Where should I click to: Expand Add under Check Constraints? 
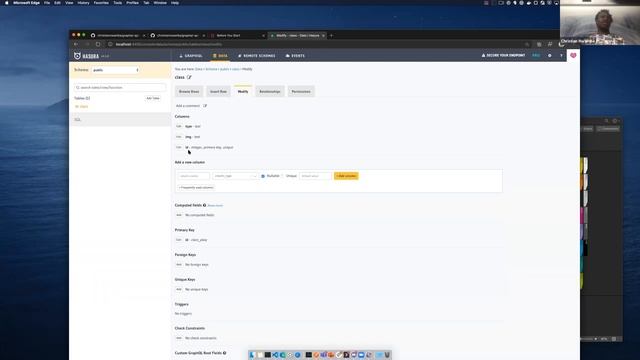179,338
